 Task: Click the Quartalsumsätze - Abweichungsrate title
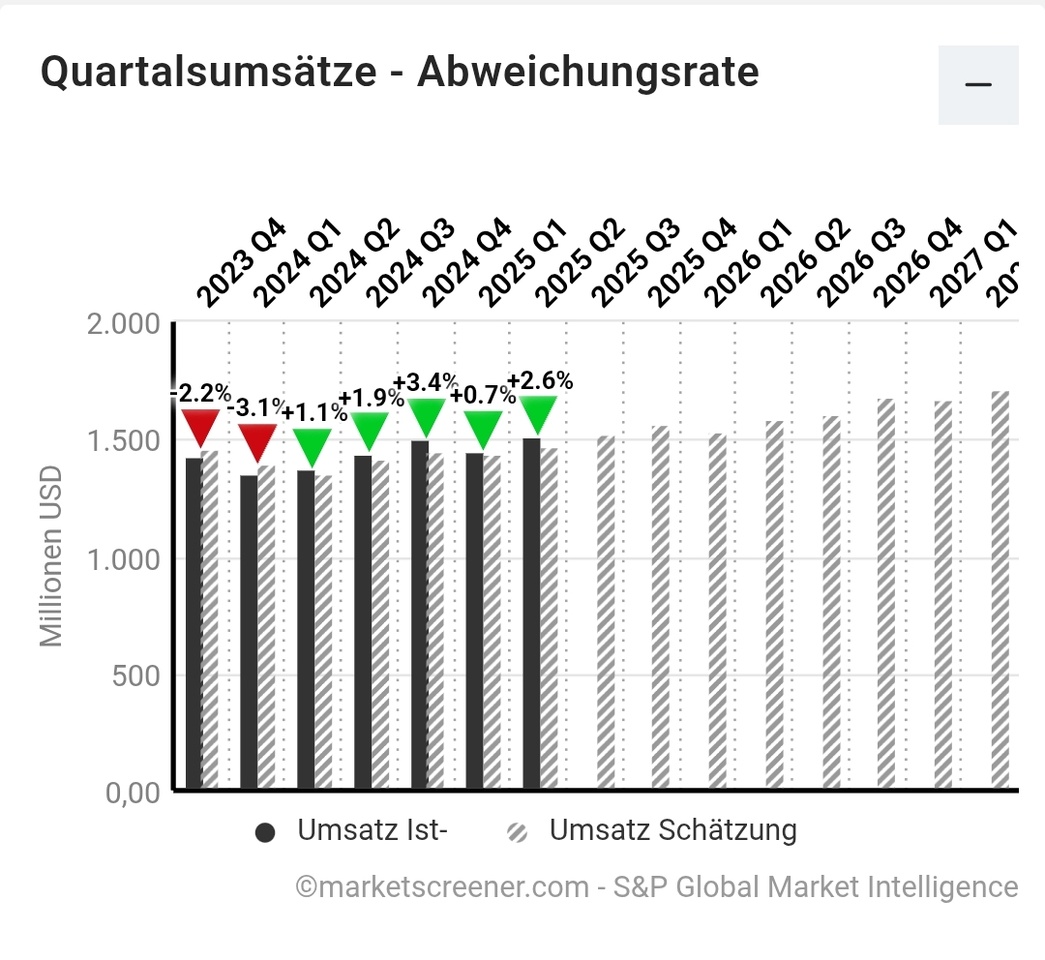[399, 73]
